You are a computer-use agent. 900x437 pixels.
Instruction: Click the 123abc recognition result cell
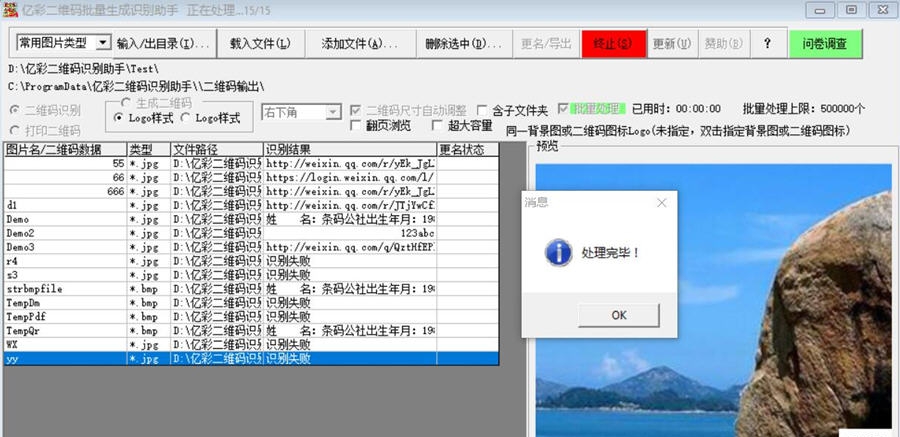click(x=350, y=233)
